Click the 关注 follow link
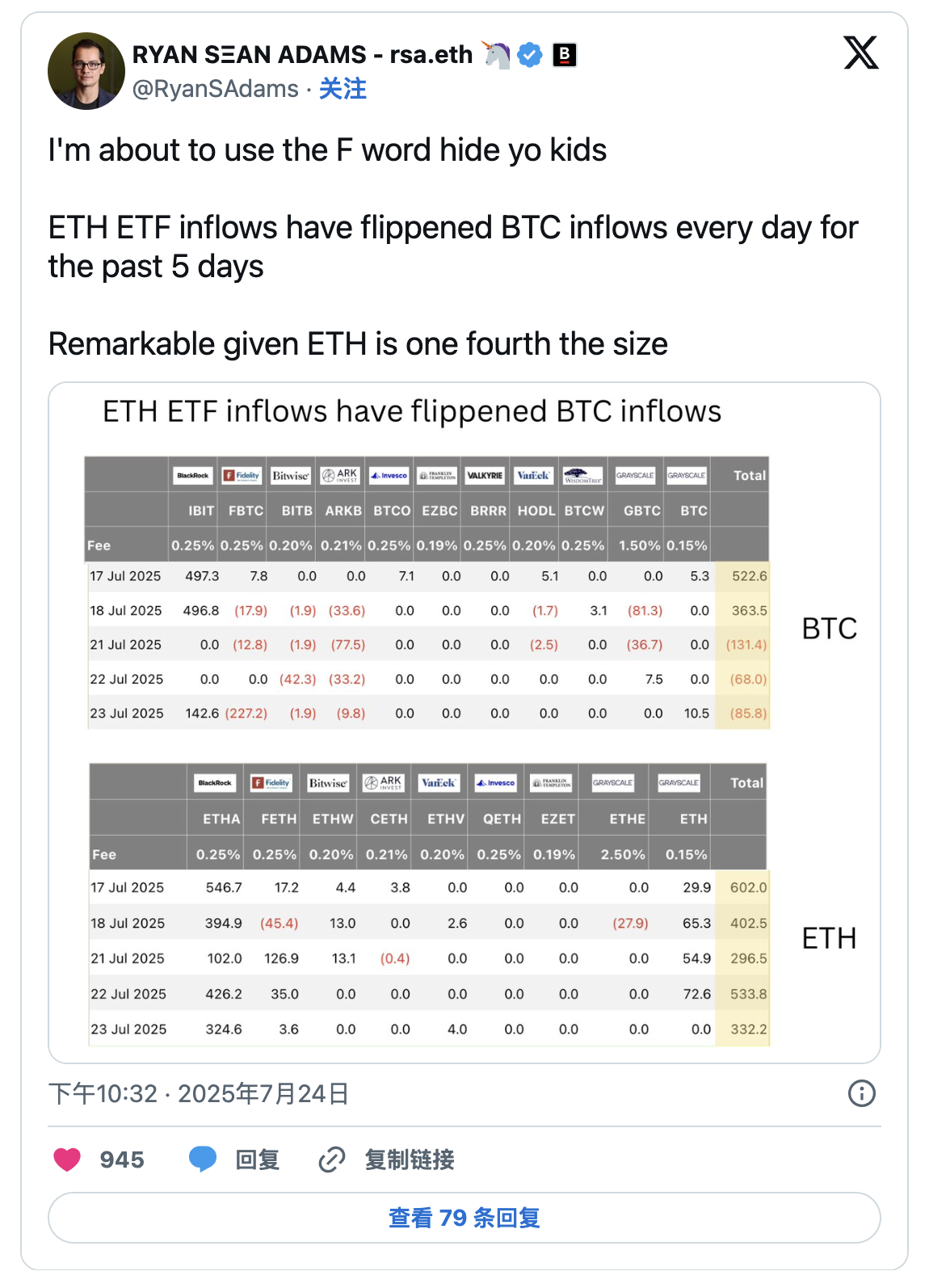This screenshot has height=1288, width=929. pos(343,89)
